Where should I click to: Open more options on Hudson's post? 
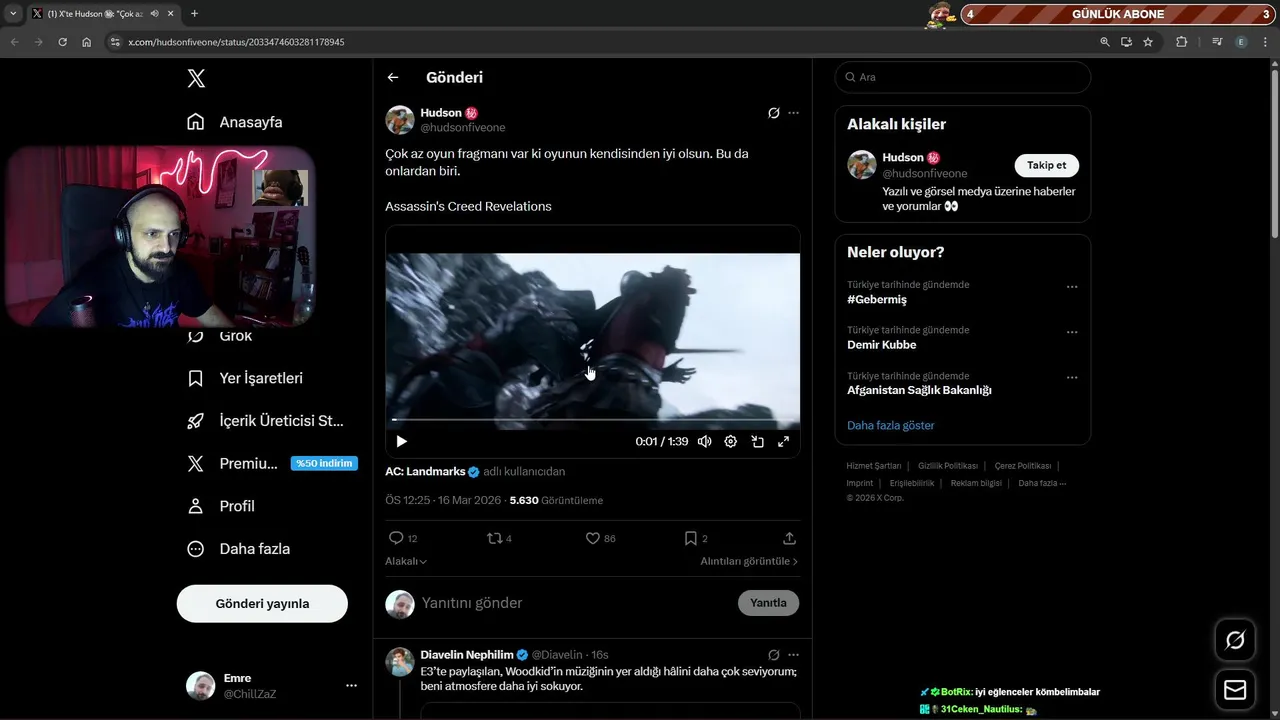(x=794, y=113)
